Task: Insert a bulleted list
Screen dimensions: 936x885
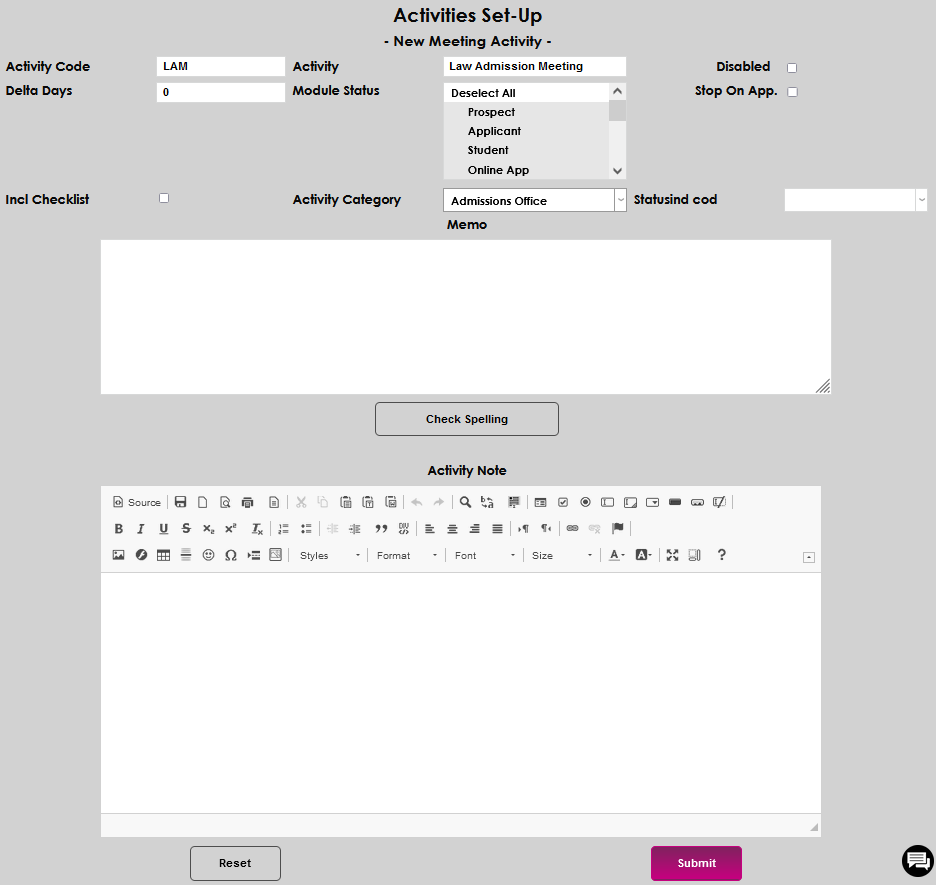Action: (x=306, y=529)
